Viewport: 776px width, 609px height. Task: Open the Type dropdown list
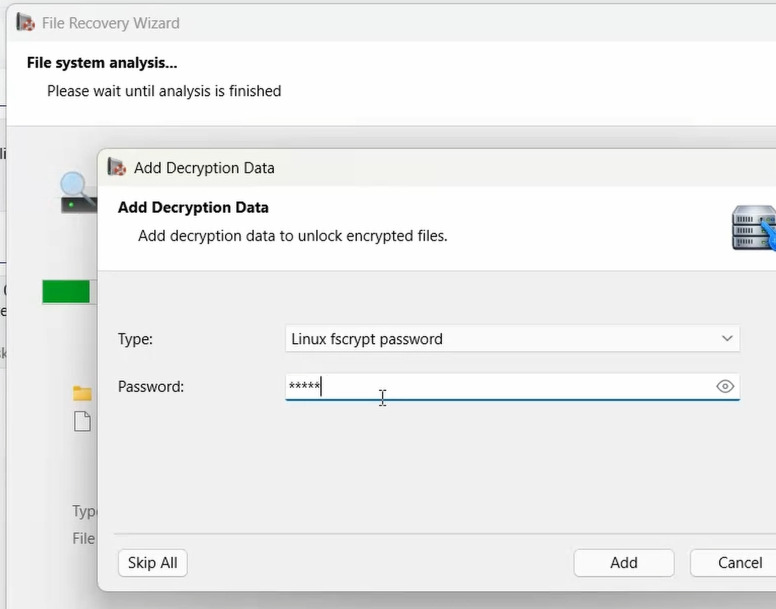point(512,339)
